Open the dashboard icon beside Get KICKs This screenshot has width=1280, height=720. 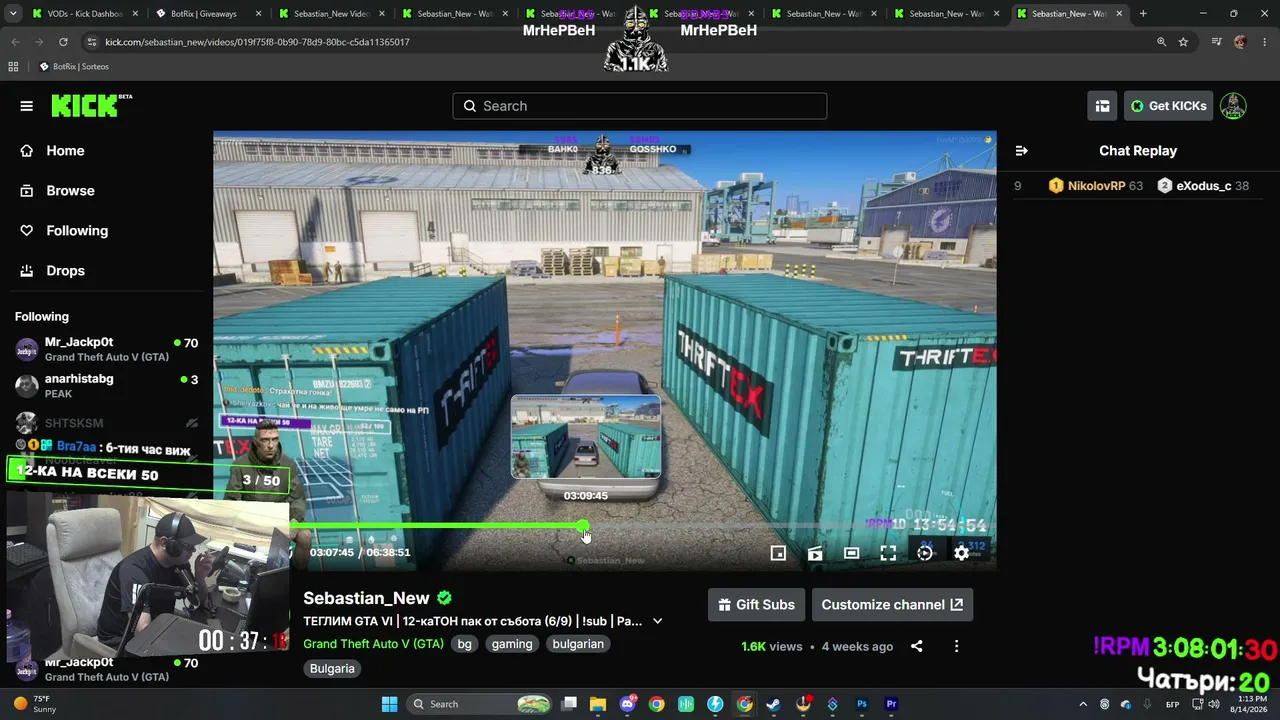(1102, 106)
